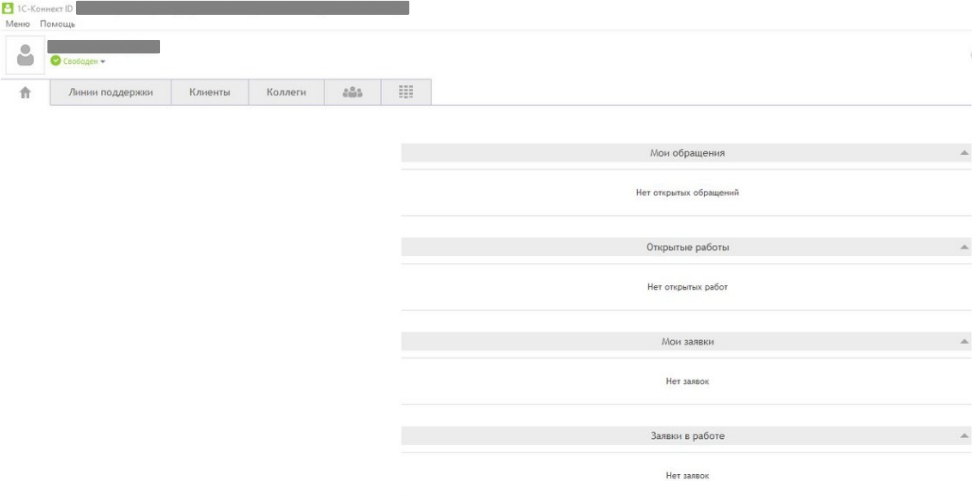
Task: Open the group people icon tab
Action: pos(352,92)
